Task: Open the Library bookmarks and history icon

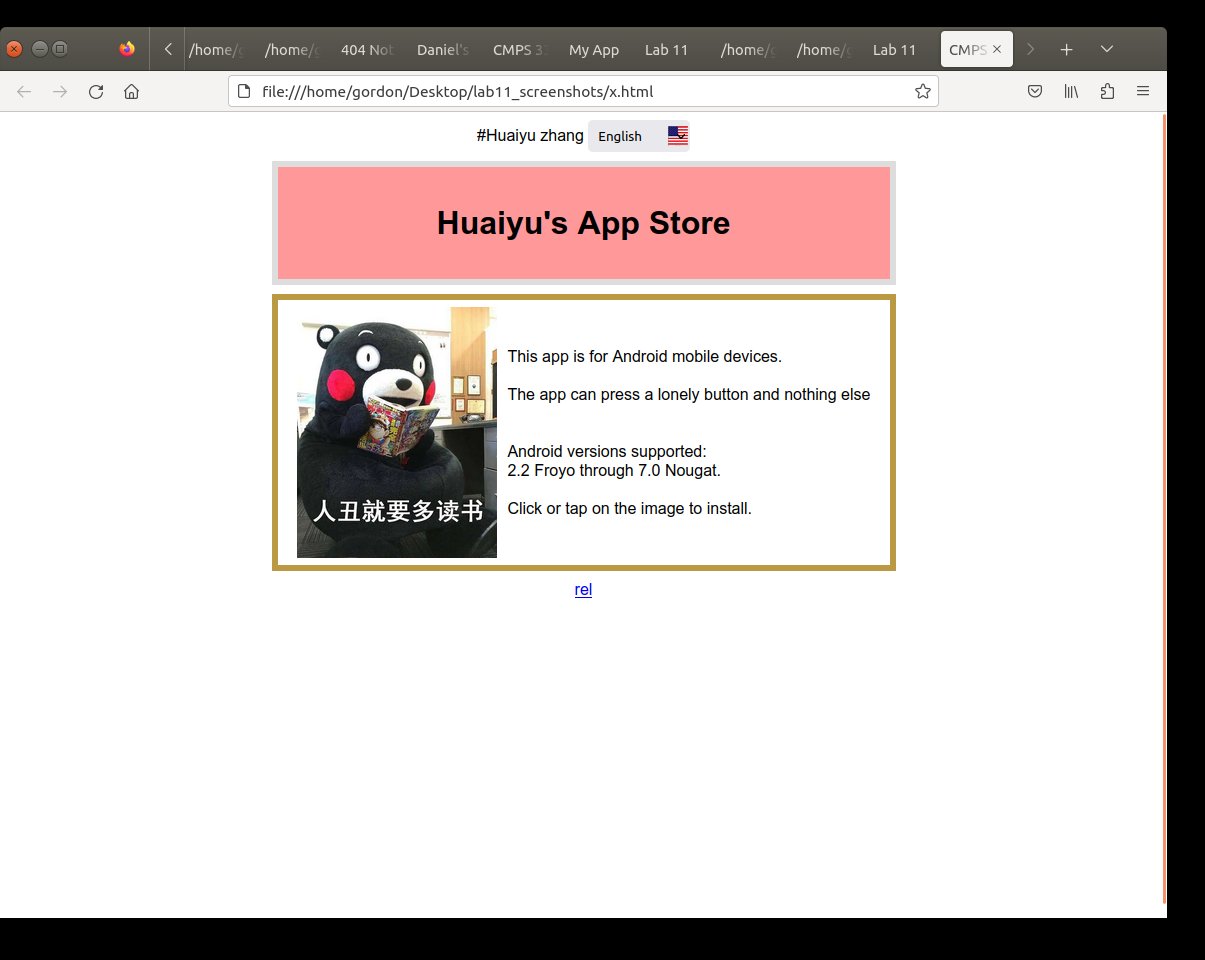Action: (1071, 92)
